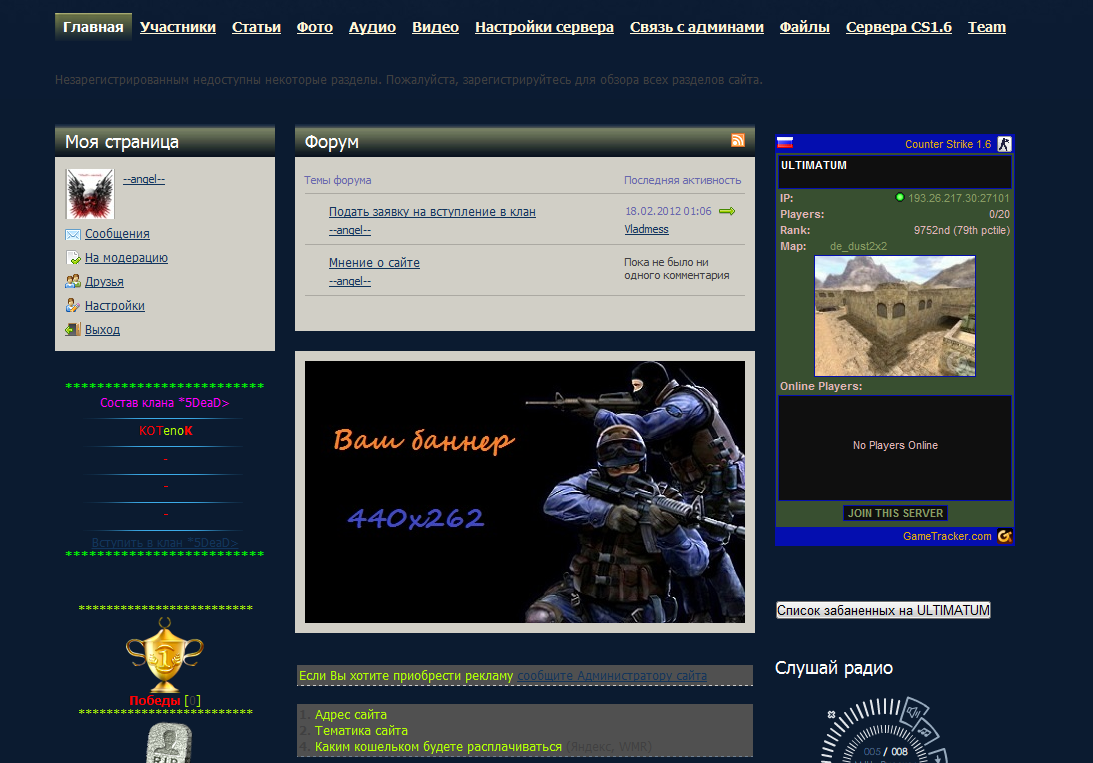Click the radio player volume speaker icon

click(x=913, y=712)
